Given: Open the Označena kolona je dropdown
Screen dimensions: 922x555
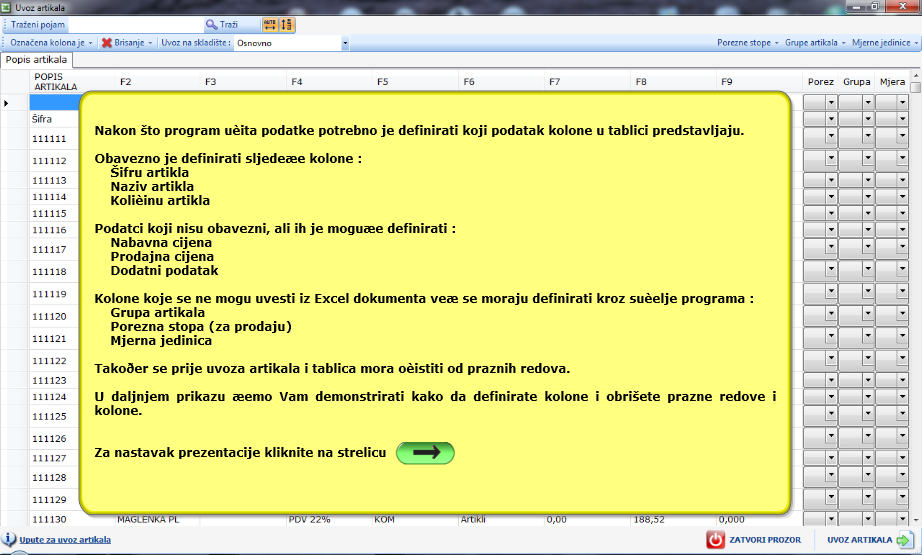Looking at the screenshot, I should (51, 43).
